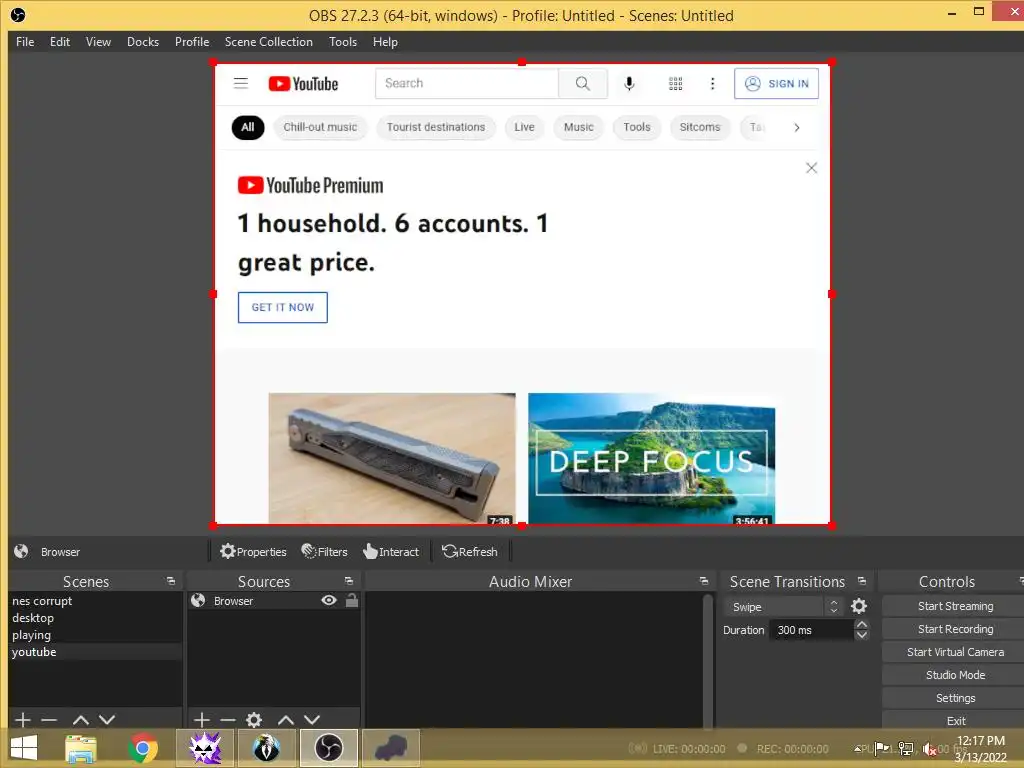This screenshot has height=768, width=1024.
Task: Click Start Recording
Action: (x=955, y=629)
